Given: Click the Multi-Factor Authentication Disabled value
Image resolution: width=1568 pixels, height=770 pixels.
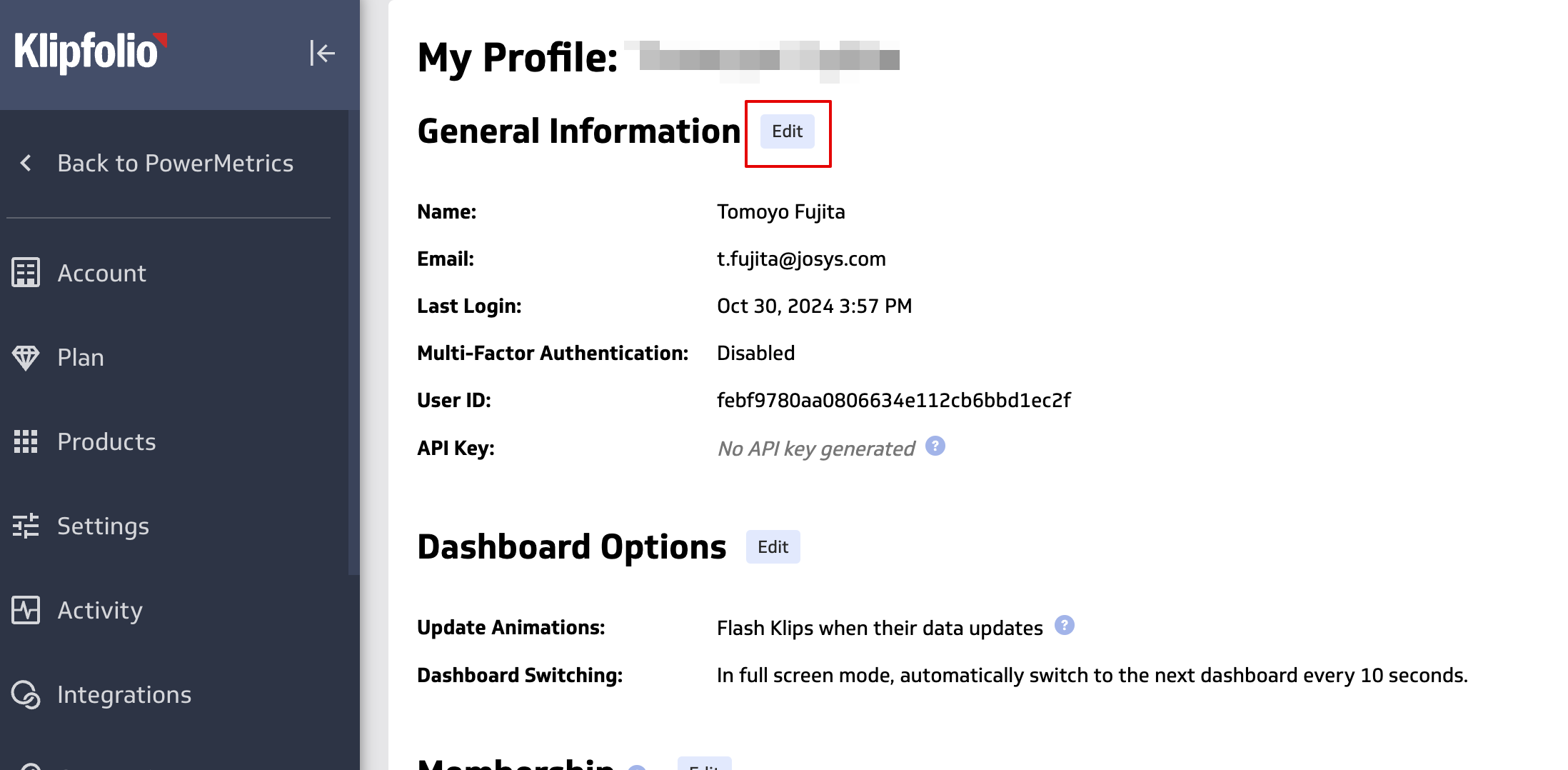Looking at the screenshot, I should [x=755, y=354].
